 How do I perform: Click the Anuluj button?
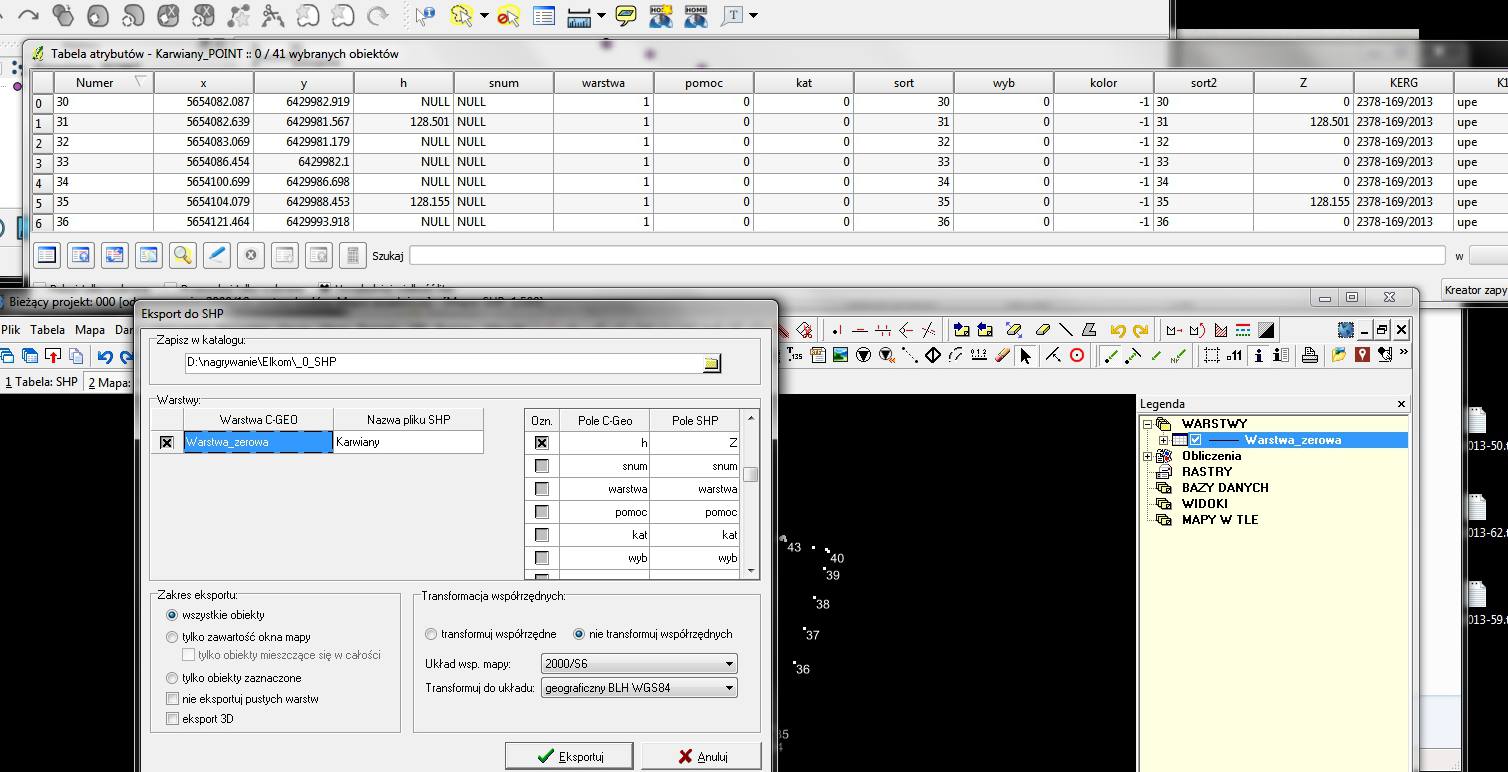(x=701, y=756)
